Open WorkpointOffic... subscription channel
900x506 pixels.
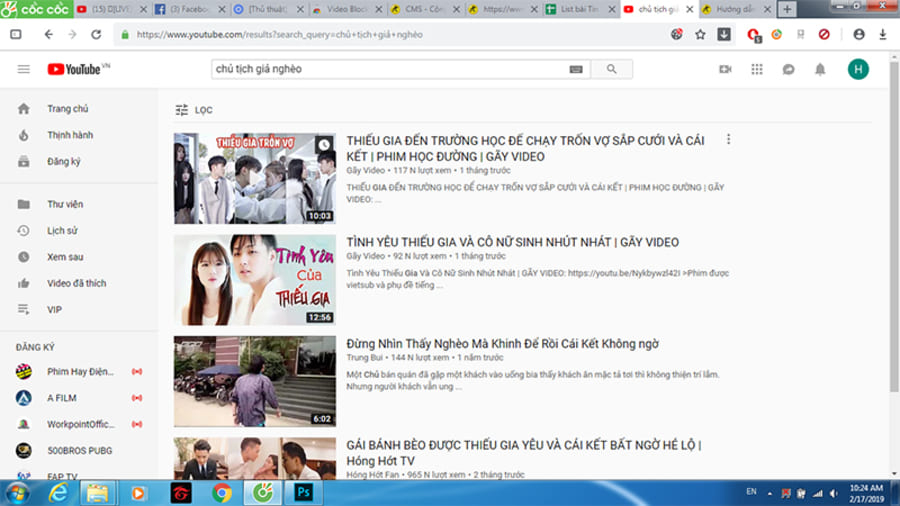click(x=79, y=425)
